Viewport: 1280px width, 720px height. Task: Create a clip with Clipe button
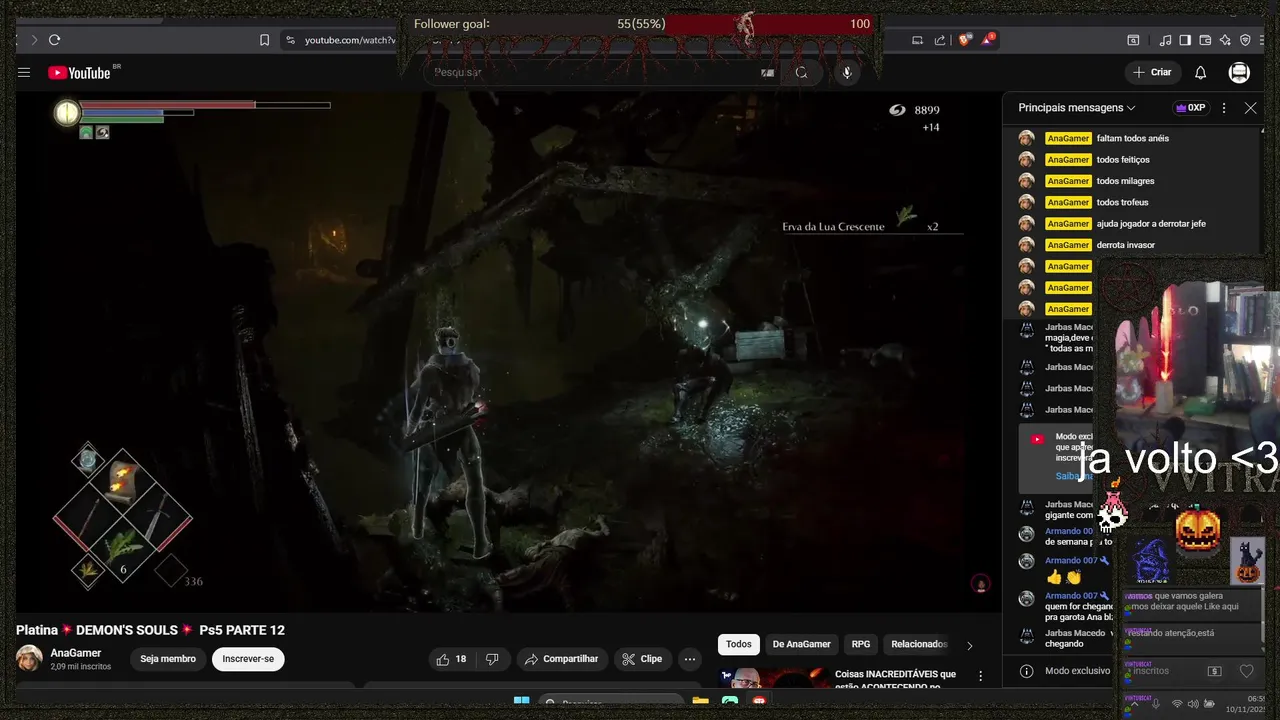(x=641, y=659)
